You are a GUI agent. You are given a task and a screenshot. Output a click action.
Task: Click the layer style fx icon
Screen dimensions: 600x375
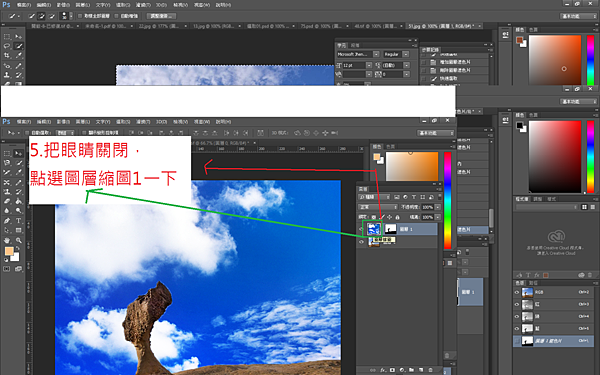pos(383,370)
